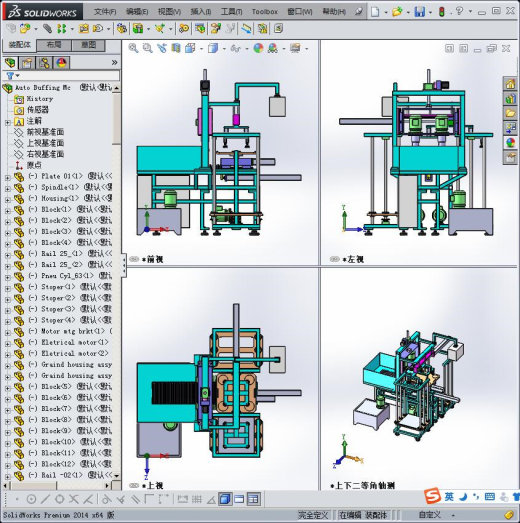Click the New document icon
Viewport: 520px width, 523px height.
tap(375, 12)
